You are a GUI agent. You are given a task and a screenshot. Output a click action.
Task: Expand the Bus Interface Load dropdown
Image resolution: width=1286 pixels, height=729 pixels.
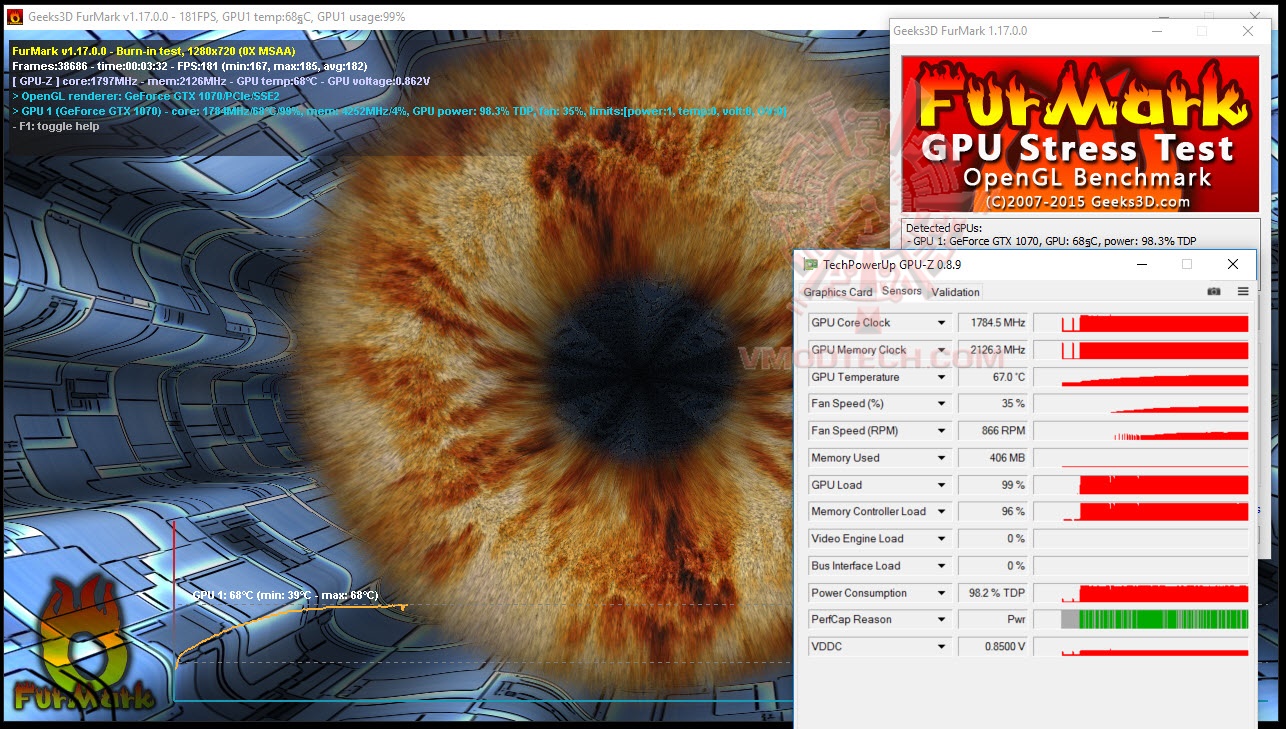coord(941,566)
